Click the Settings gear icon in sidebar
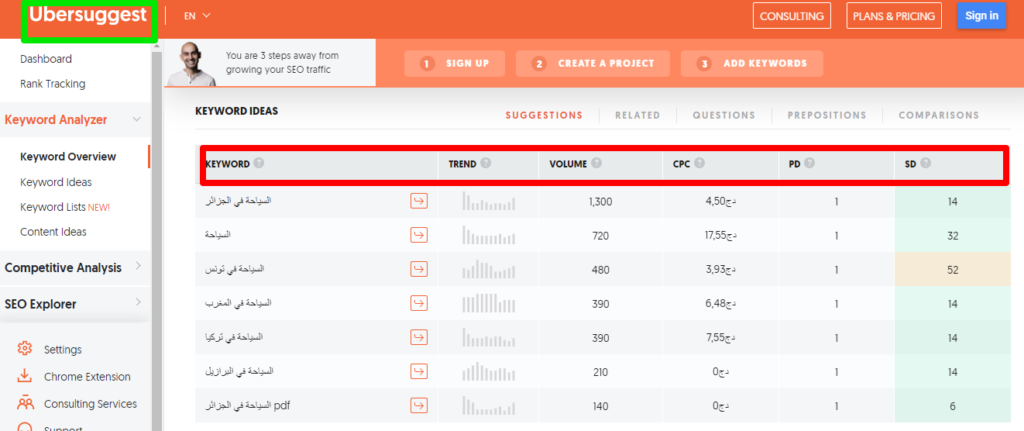1024x431 pixels. tap(25, 349)
